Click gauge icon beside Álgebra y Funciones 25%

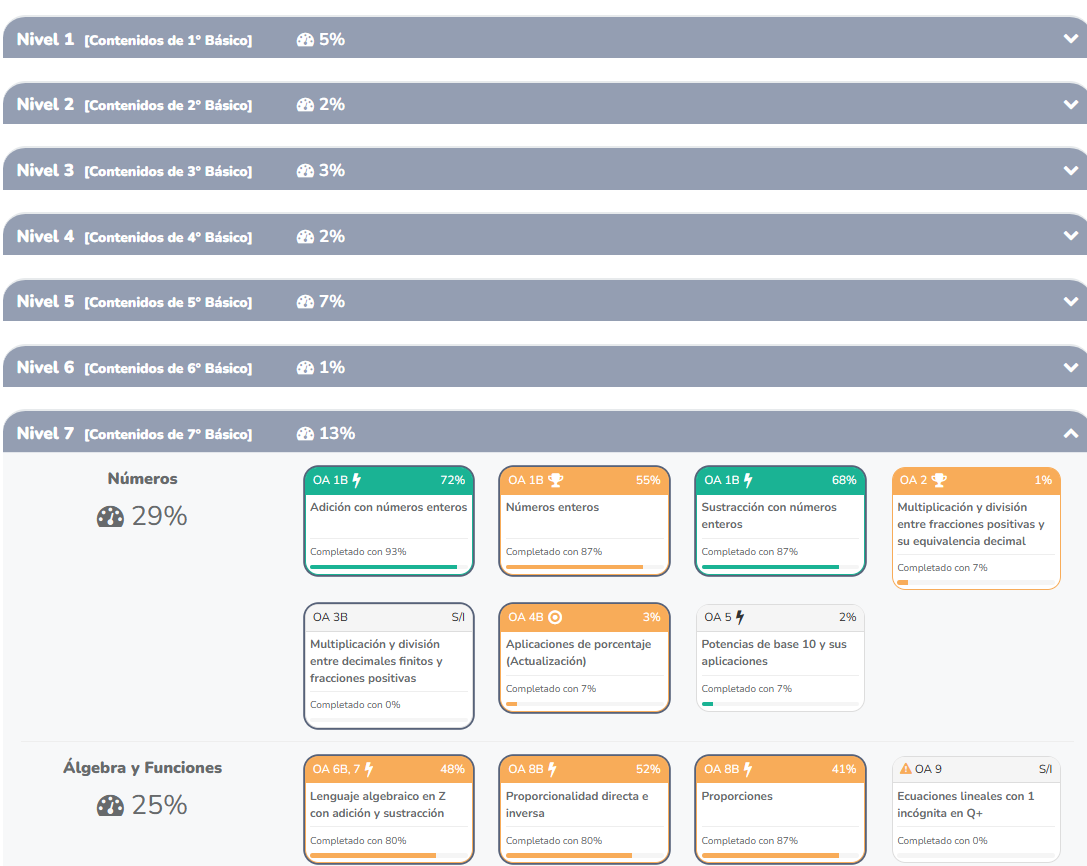111,806
